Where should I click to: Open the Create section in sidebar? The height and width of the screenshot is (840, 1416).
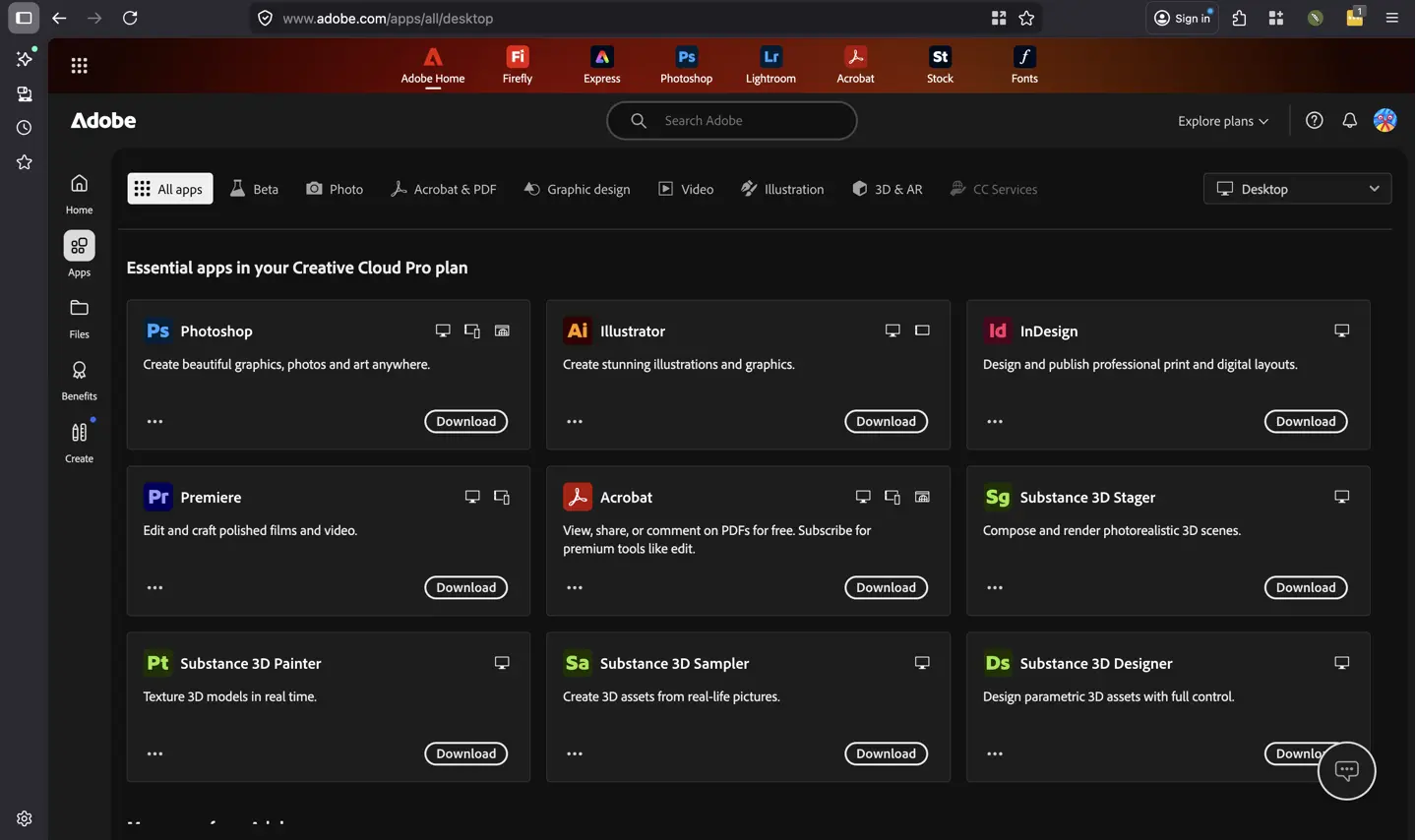(79, 442)
